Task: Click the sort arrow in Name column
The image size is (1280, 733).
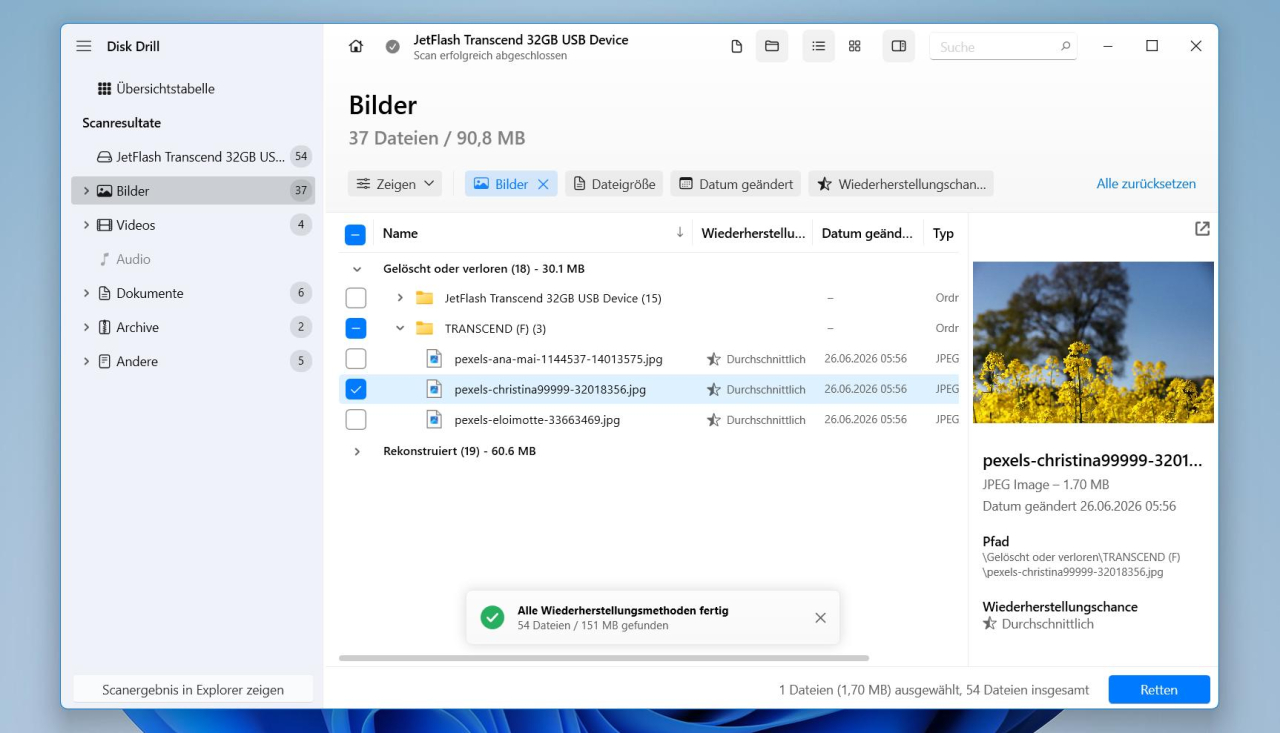Action: [680, 232]
